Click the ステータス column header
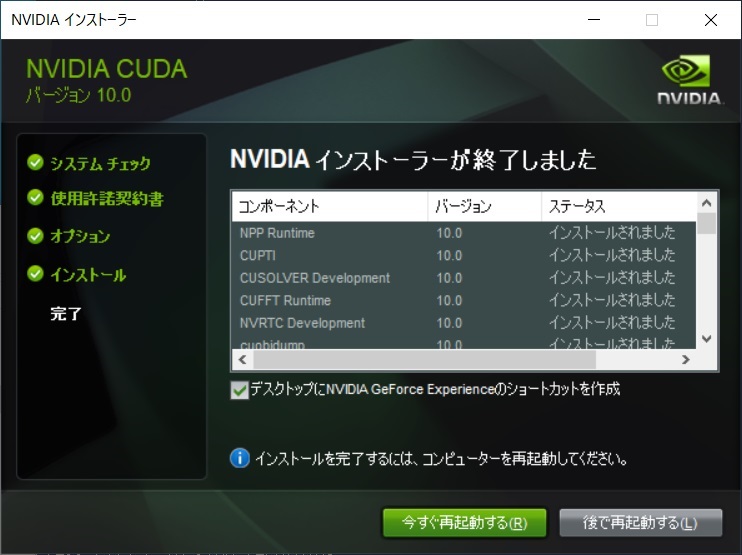The height and width of the screenshot is (555, 742). 619,206
